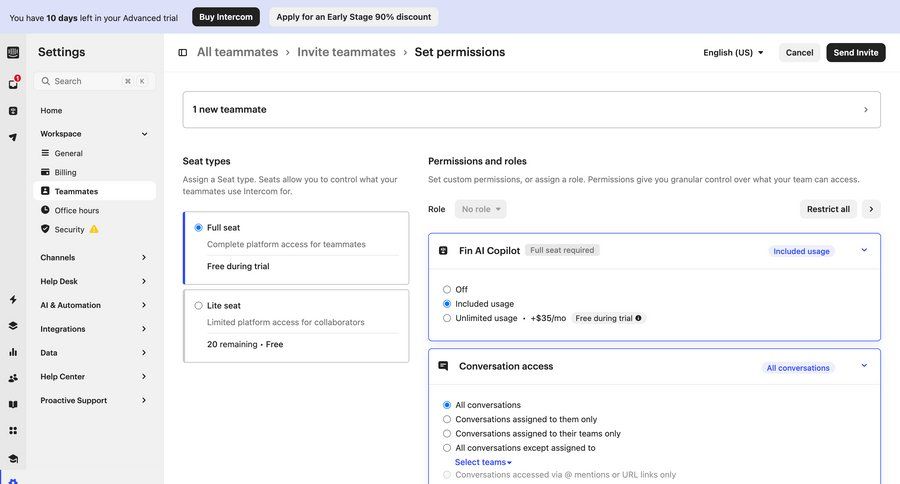Screen dimensions: 900x484
Task: Open Teammates workspace settings
Action: pos(94,191)
